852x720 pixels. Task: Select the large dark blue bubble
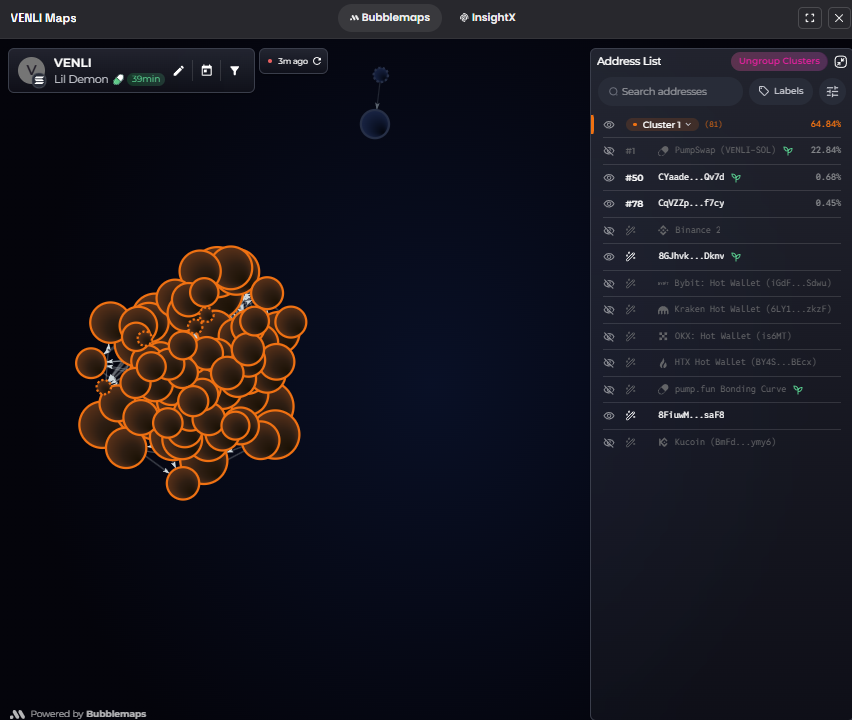click(x=375, y=124)
